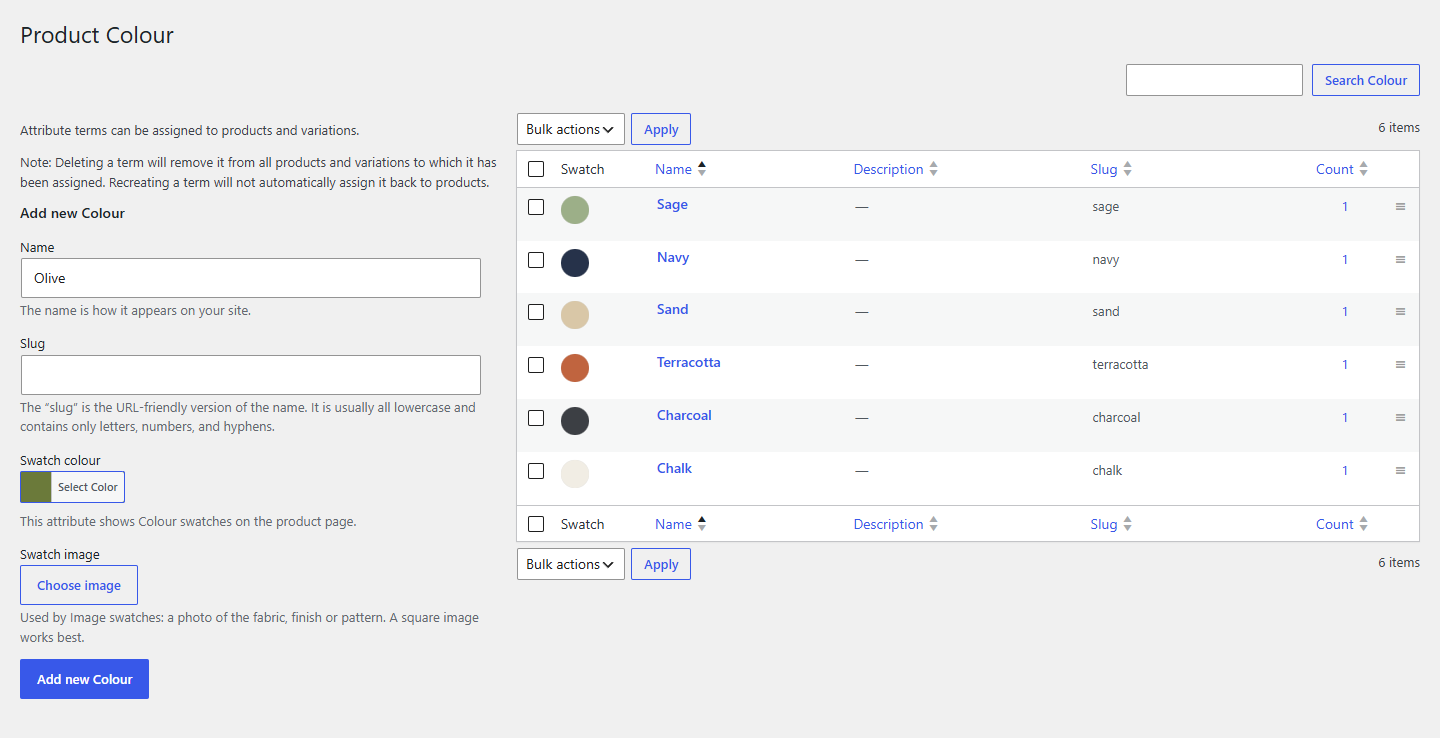Check the Charcoal row checkbox

(536, 418)
